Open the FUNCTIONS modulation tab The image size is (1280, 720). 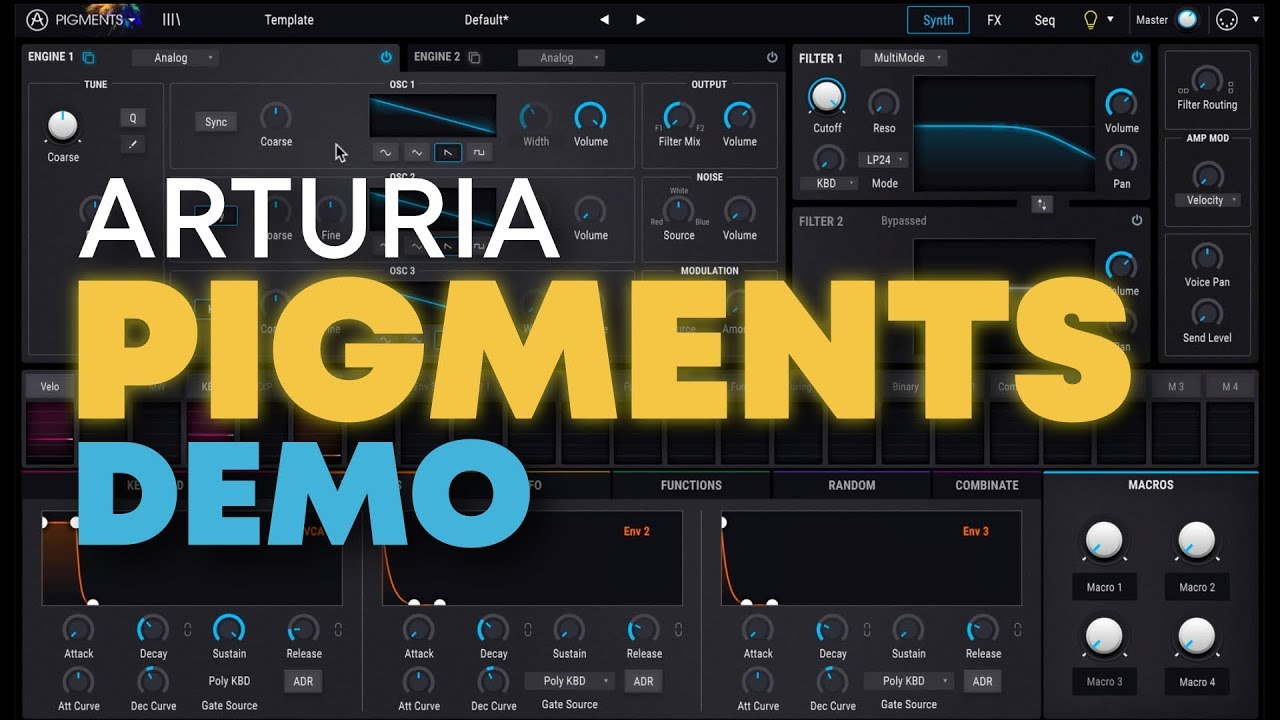[x=691, y=485]
